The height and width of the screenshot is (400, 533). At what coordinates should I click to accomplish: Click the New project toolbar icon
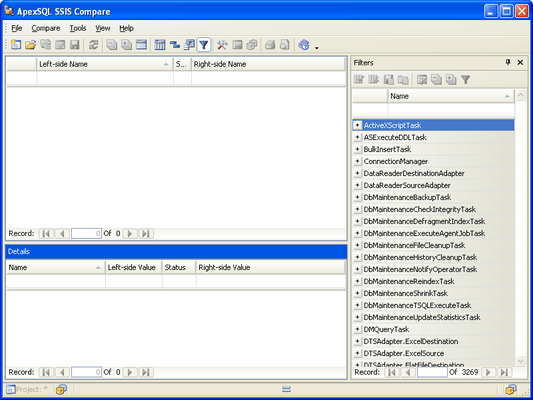(x=16, y=45)
